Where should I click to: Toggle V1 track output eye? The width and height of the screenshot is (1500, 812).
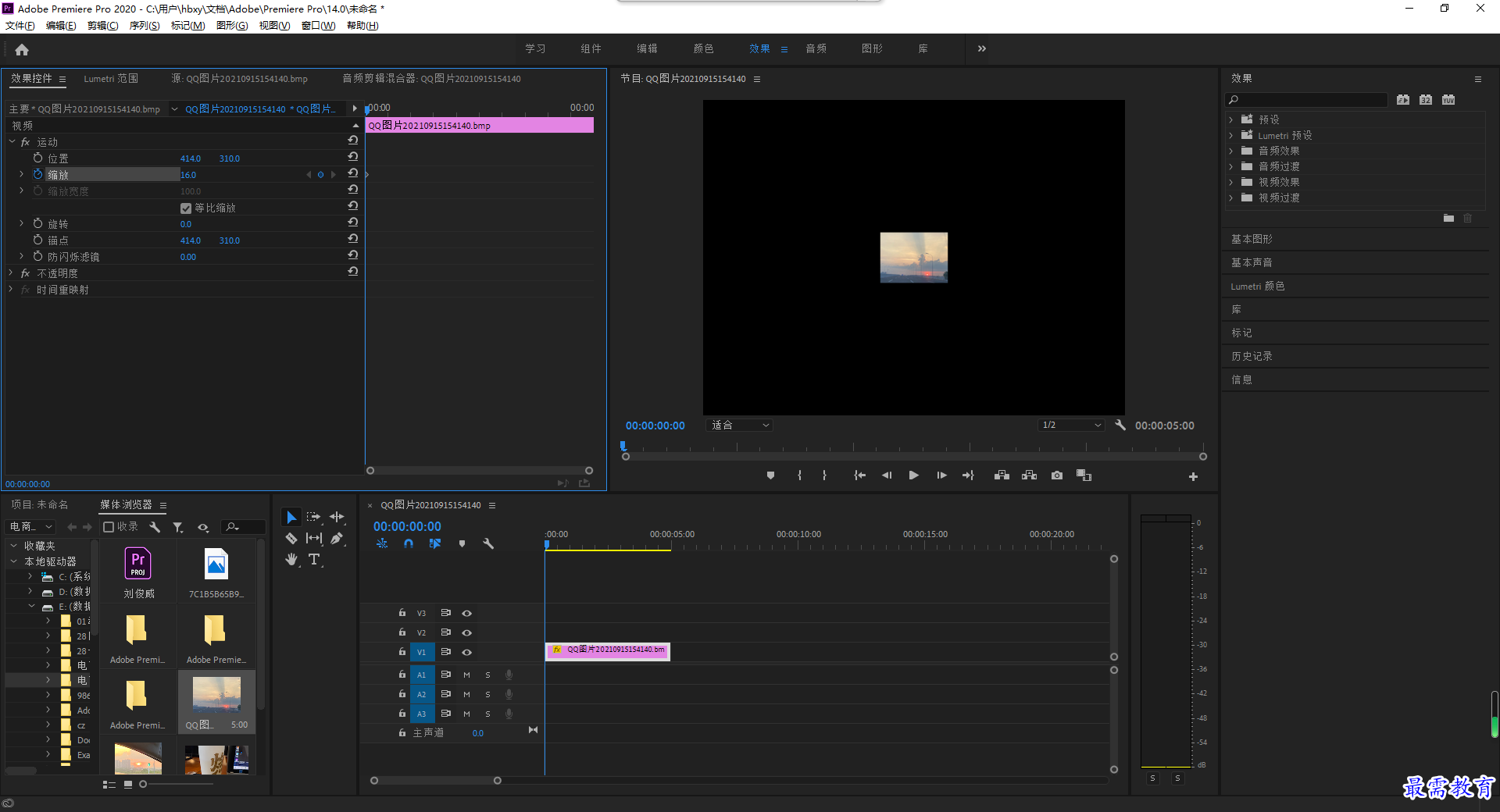466,652
